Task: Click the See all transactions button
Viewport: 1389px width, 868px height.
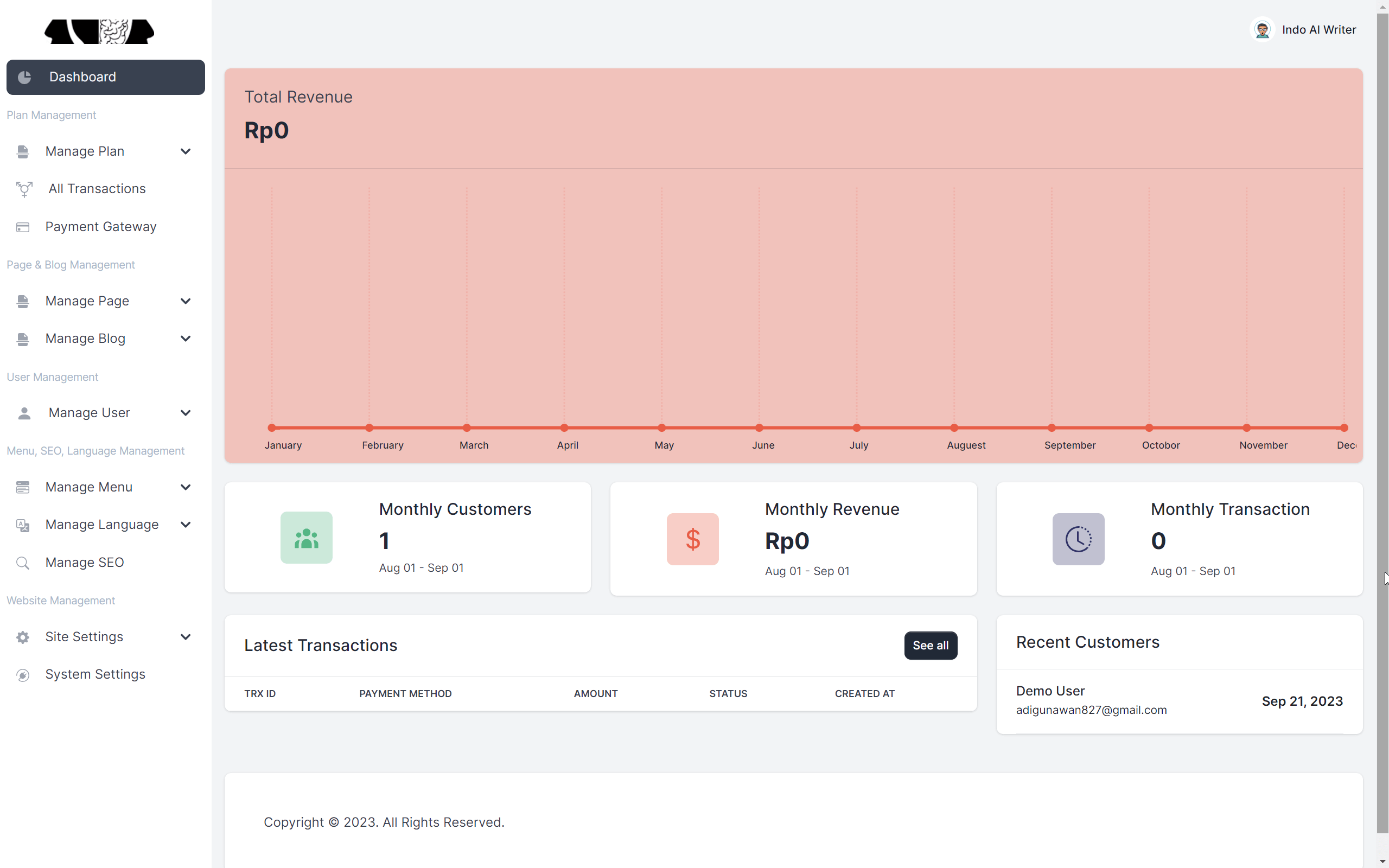Action: click(x=930, y=645)
